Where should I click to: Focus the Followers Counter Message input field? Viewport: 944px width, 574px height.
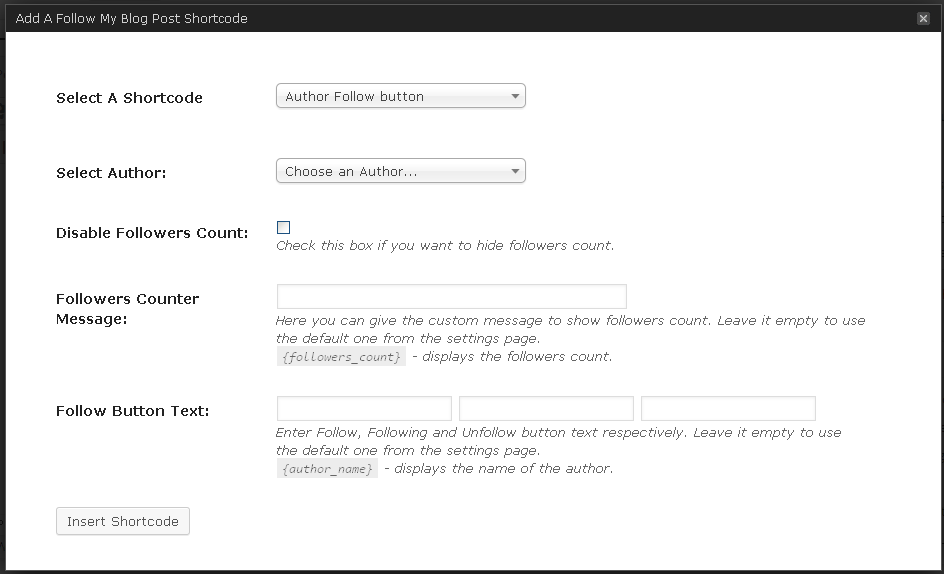click(x=451, y=296)
